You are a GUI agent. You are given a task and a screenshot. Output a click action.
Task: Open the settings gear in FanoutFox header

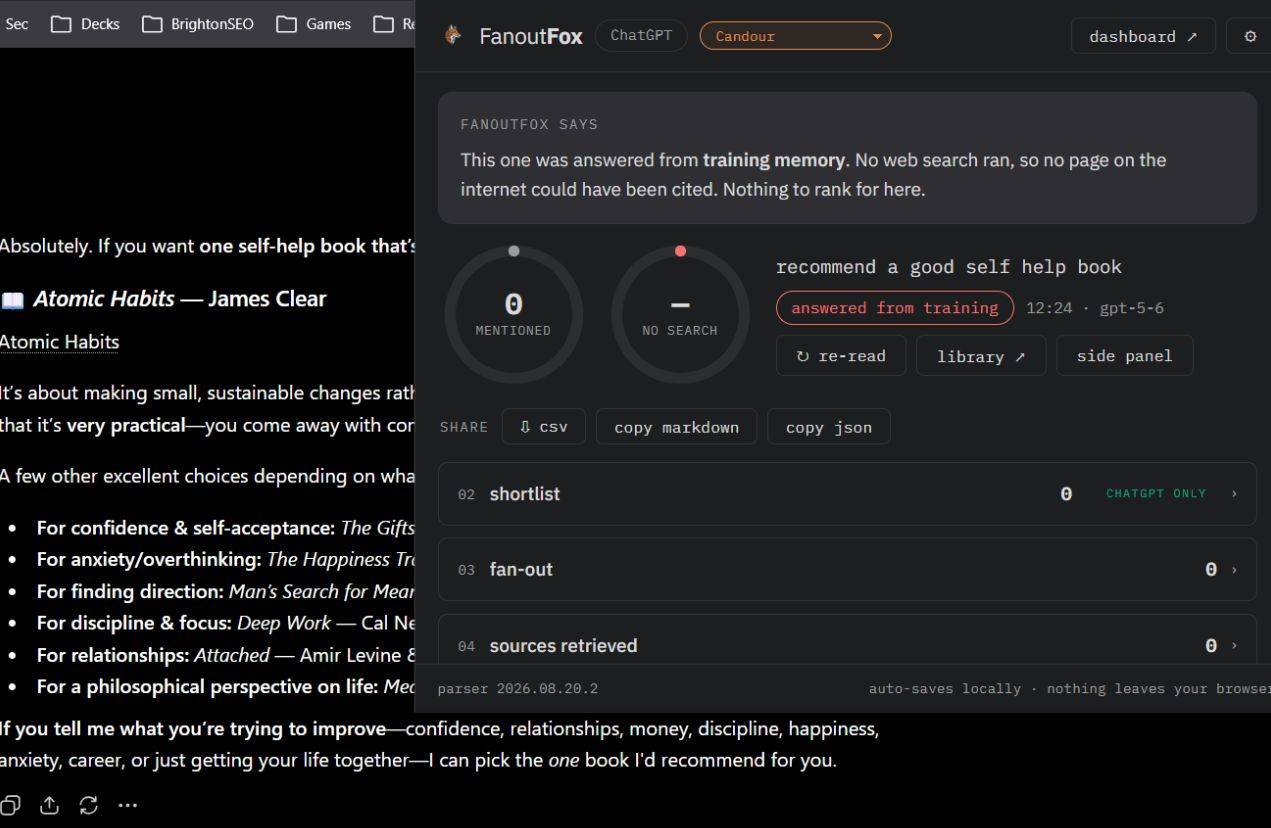click(1250, 36)
